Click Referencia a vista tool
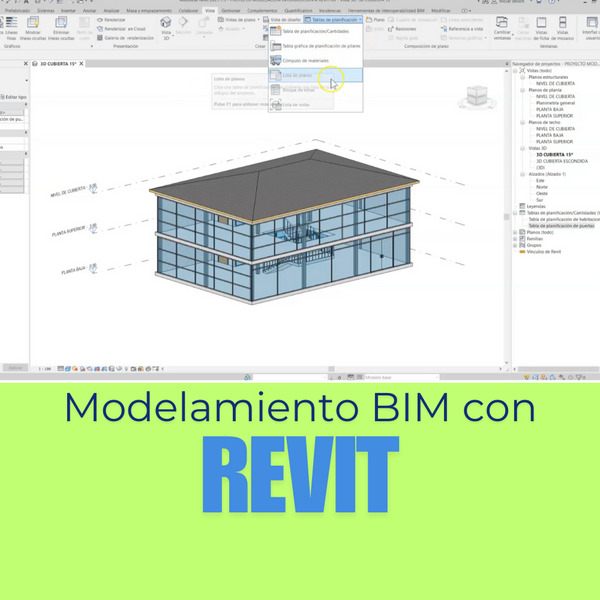The width and height of the screenshot is (600, 600). click(462, 29)
